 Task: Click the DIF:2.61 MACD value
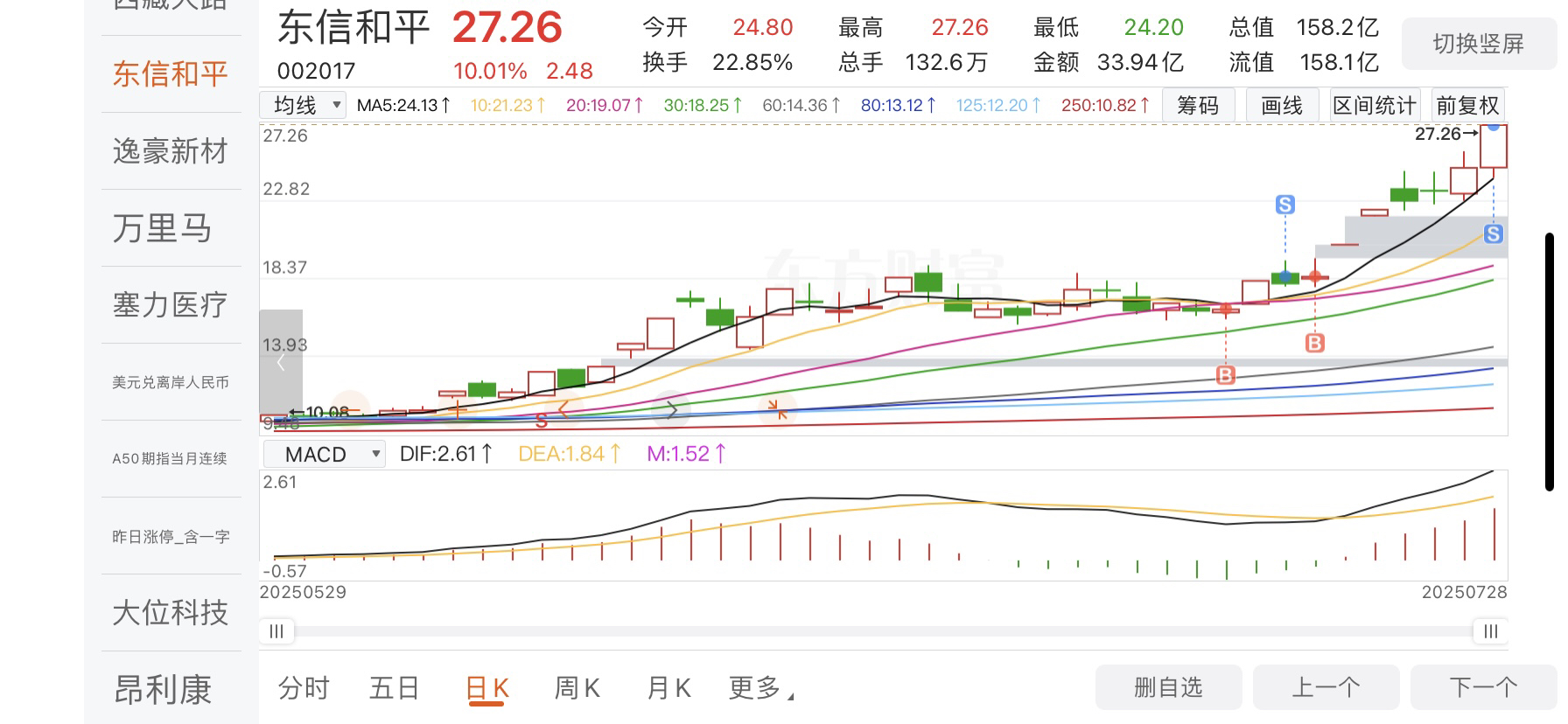[x=446, y=454]
